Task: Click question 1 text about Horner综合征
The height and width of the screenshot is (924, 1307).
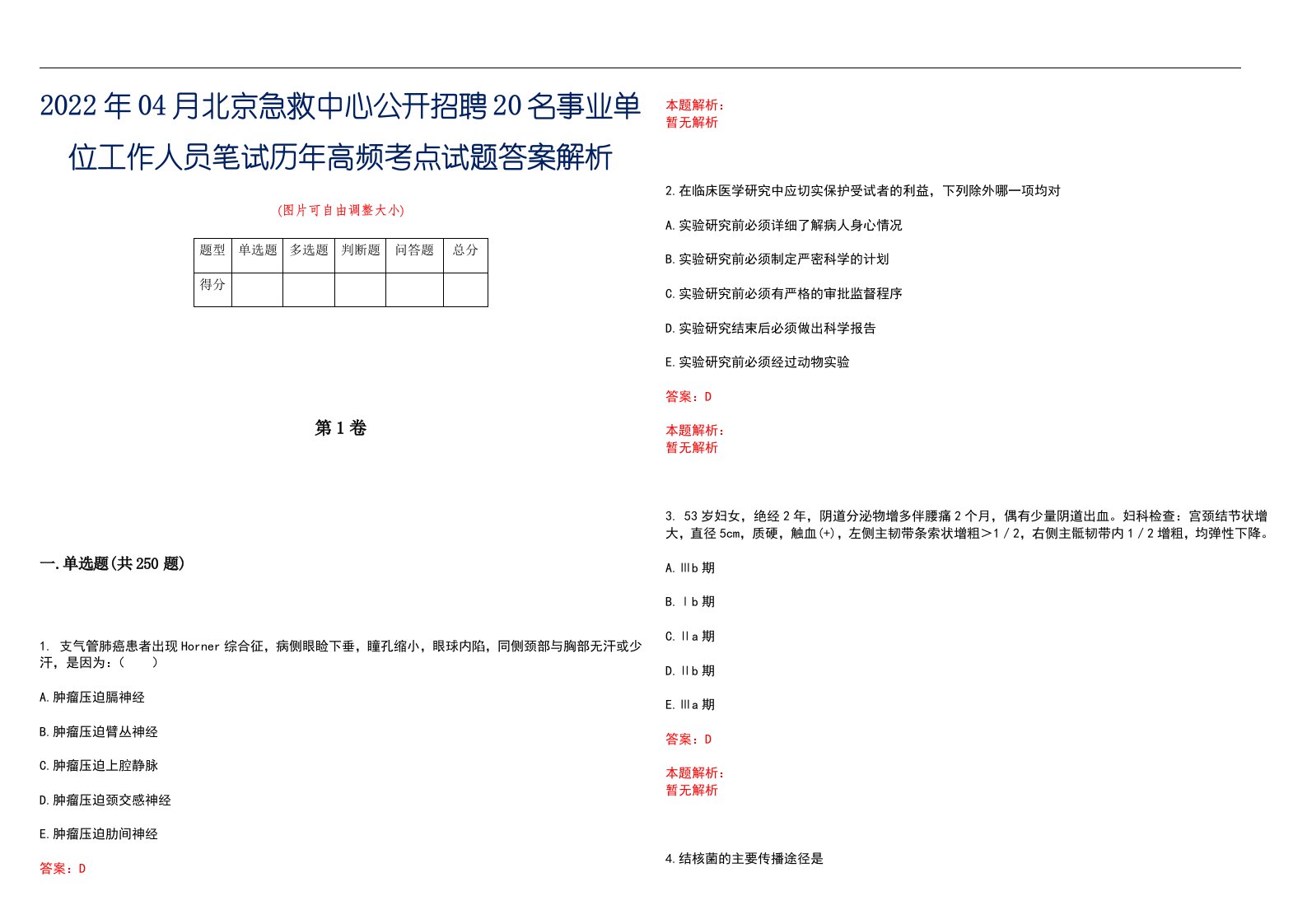Action: (340, 655)
